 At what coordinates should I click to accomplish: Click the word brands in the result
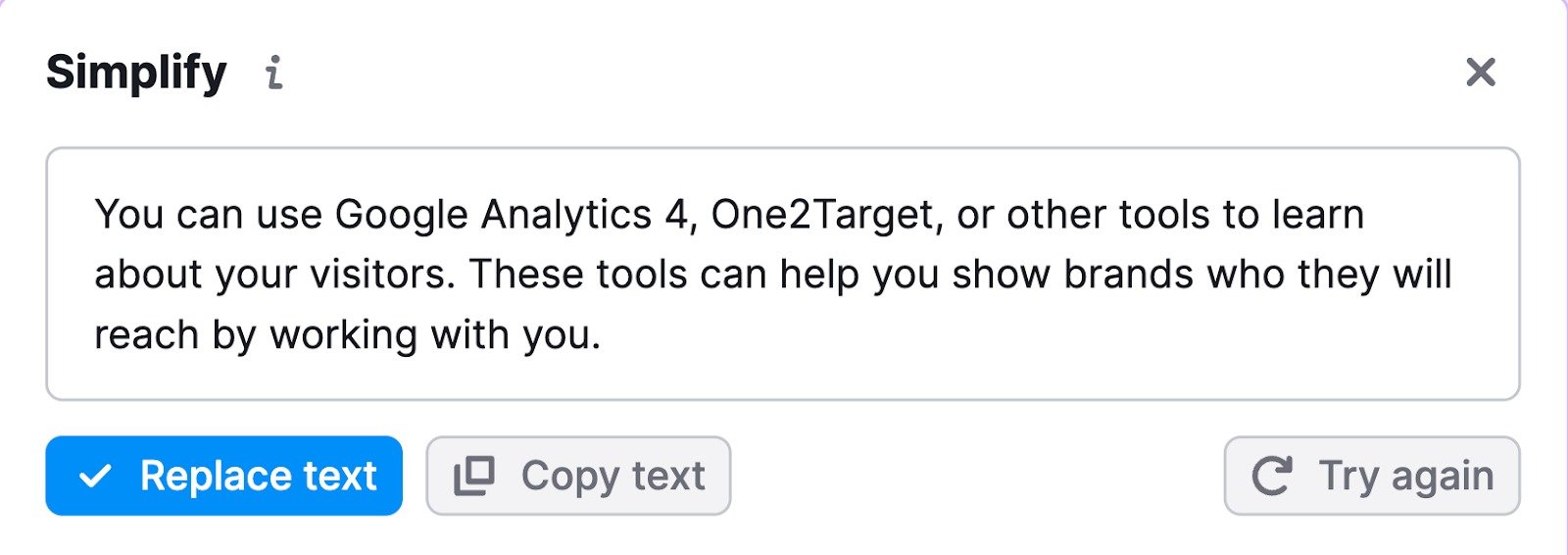tap(1128, 276)
